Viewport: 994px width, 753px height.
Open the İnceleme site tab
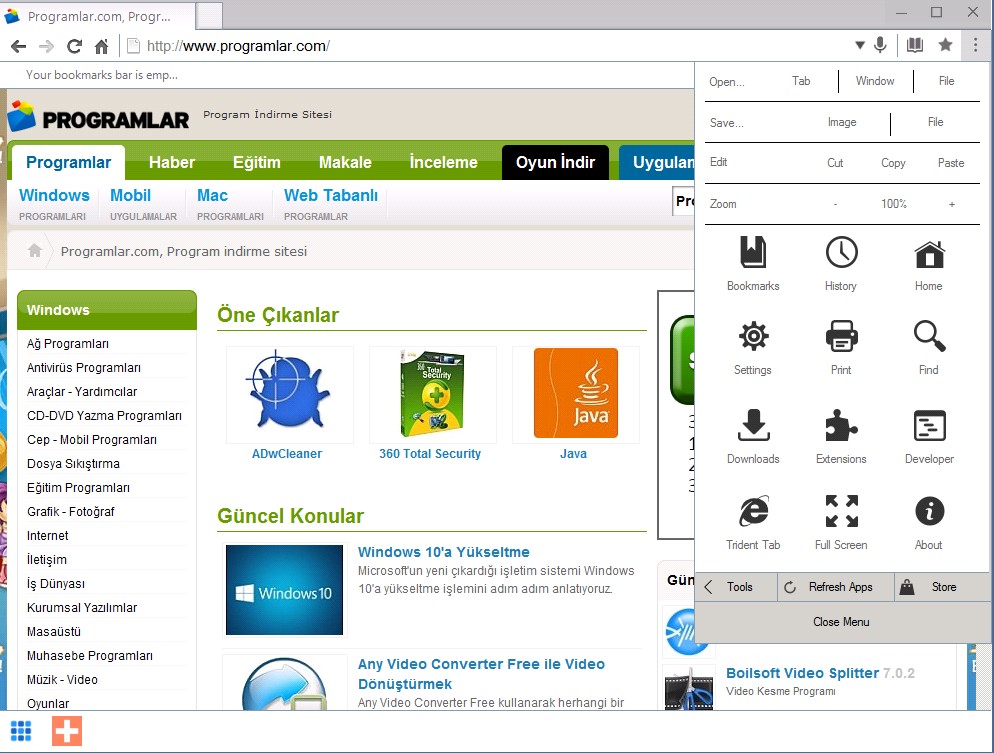[x=443, y=162]
